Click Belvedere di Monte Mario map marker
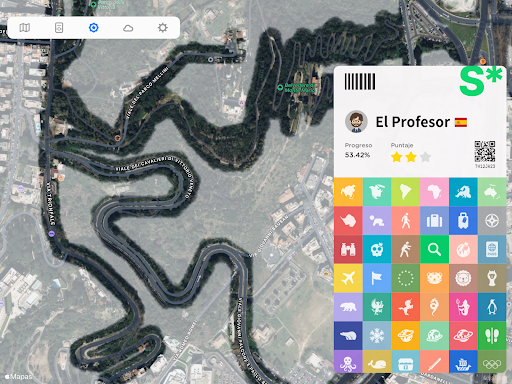This screenshot has height=384, width=512. click(x=280, y=87)
